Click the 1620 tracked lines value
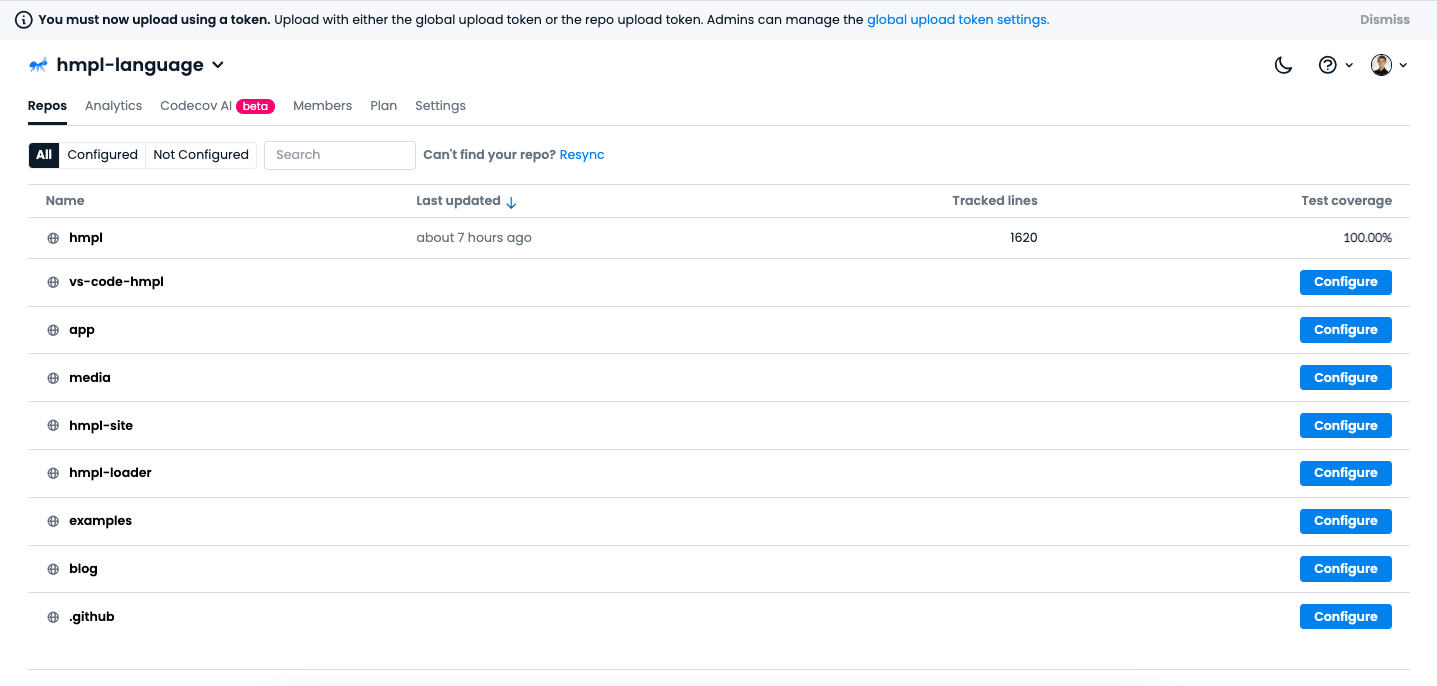The image size is (1437, 686). coord(1023,238)
